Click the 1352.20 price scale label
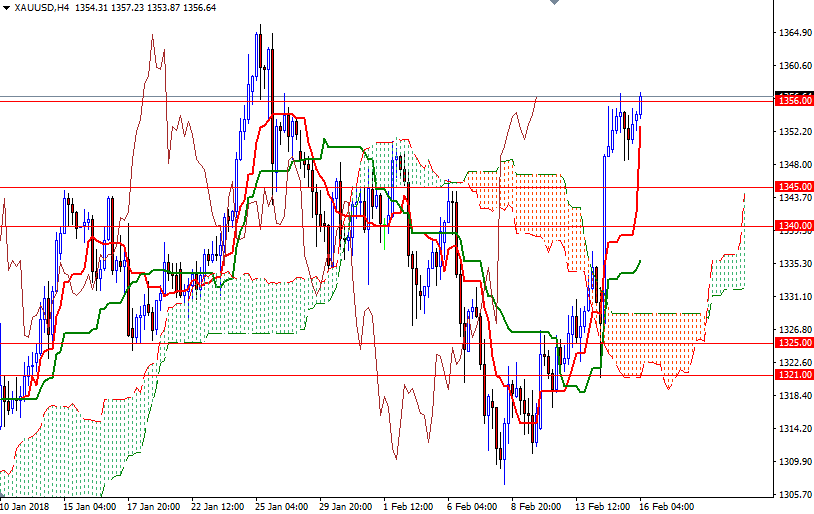Image resolution: width=814 pixels, height=514 pixels. pos(795,131)
